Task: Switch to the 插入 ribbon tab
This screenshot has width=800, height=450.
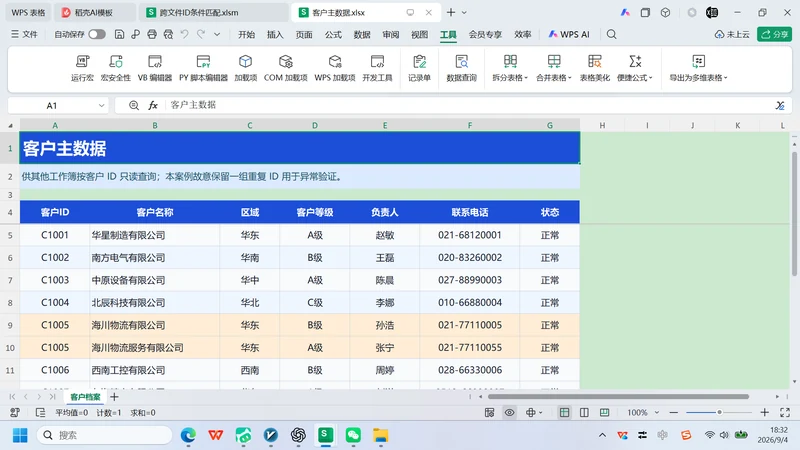Action: coord(275,34)
